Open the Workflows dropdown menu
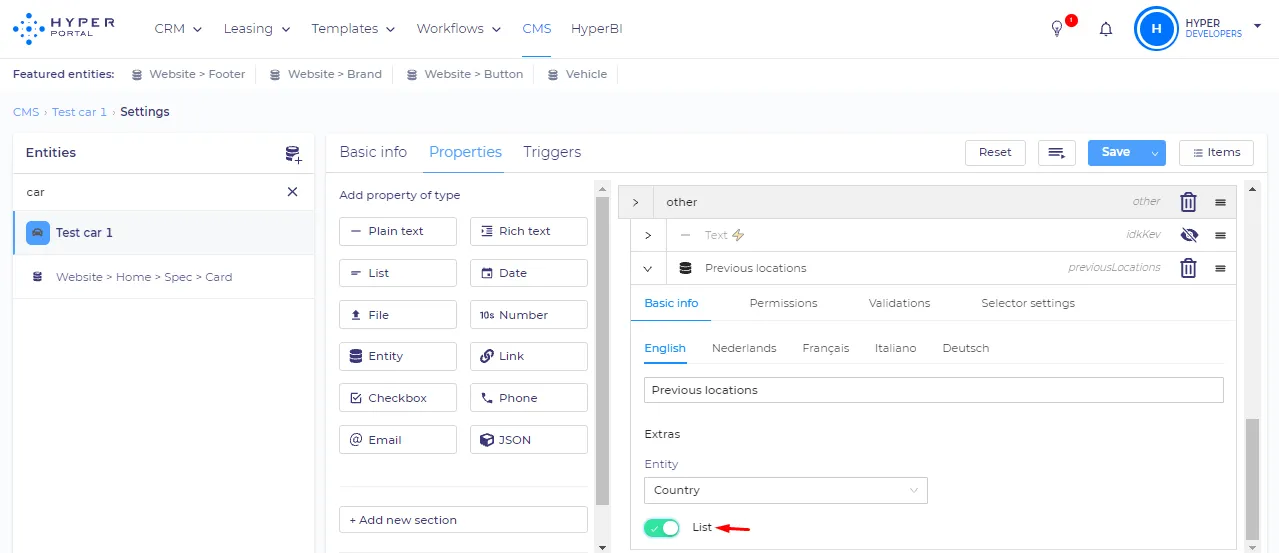Viewport: 1279px width, 553px height. coord(459,29)
